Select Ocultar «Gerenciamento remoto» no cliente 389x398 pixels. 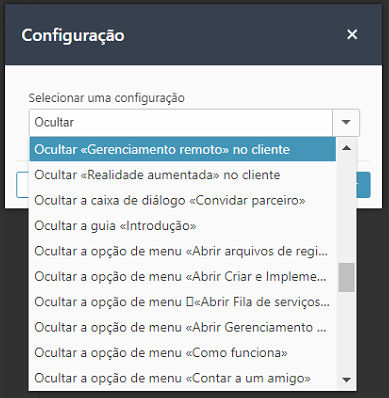click(183, 149)
